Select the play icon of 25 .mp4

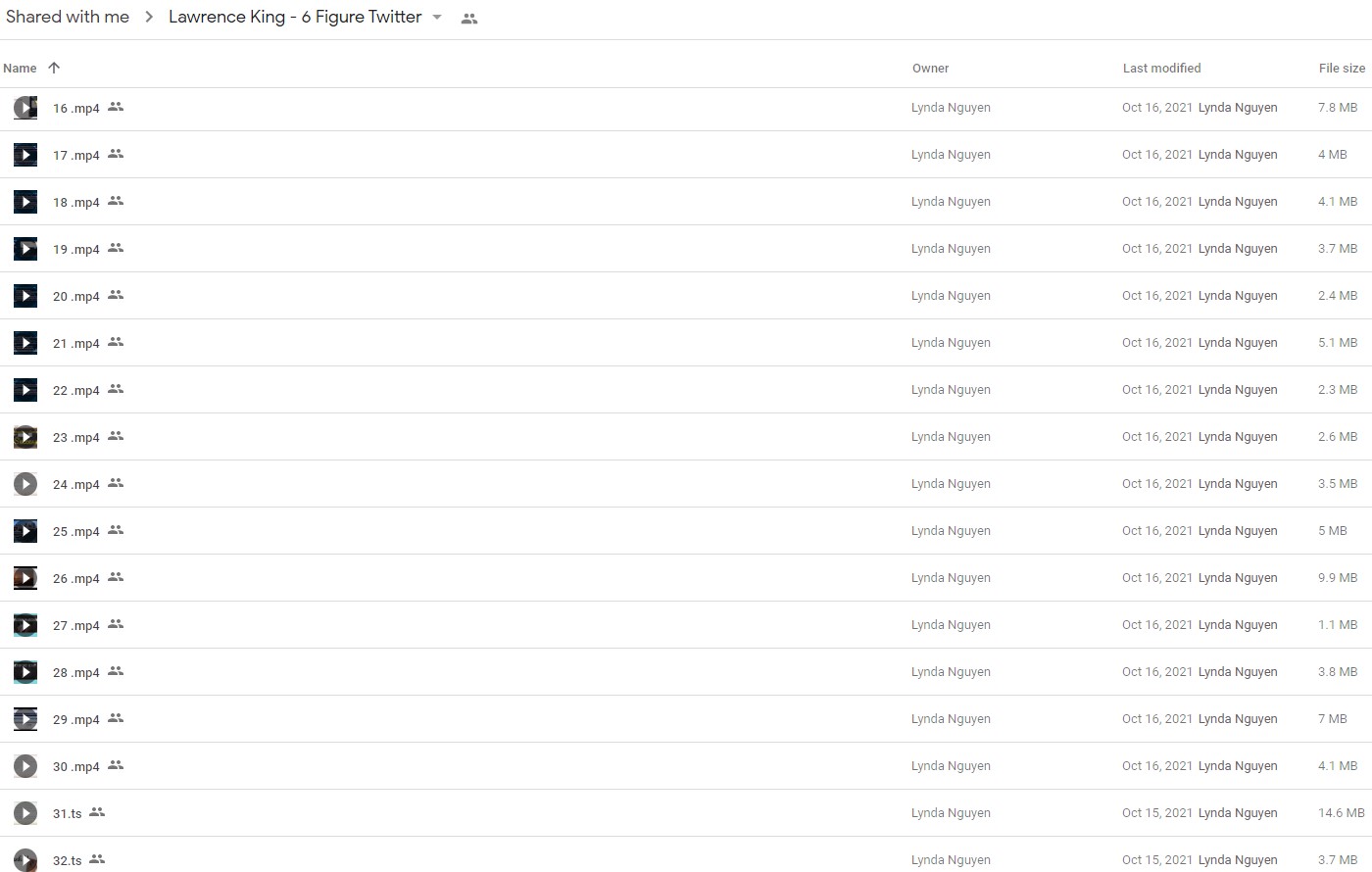25,531
